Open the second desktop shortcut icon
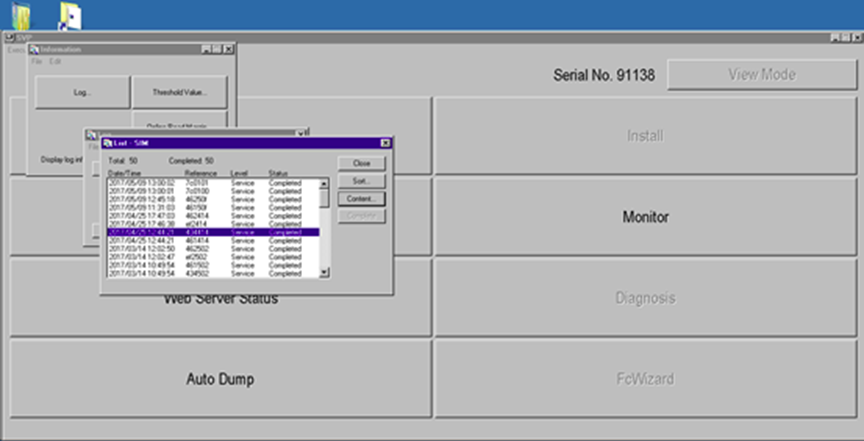 click(71, 15)
